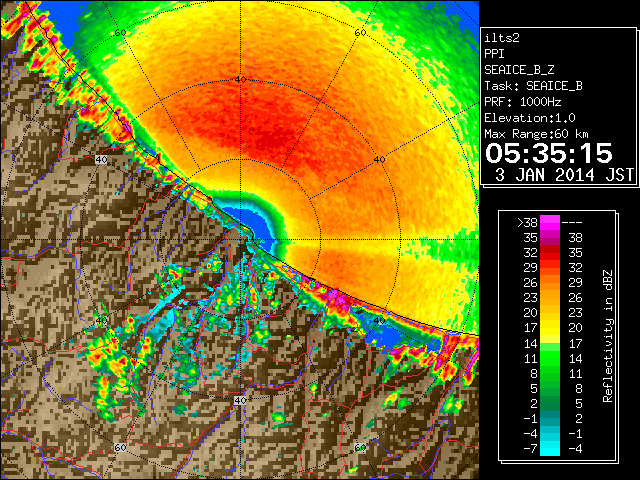Click the "-7" legend value
The image size is (640, 480).
(530, 449)
